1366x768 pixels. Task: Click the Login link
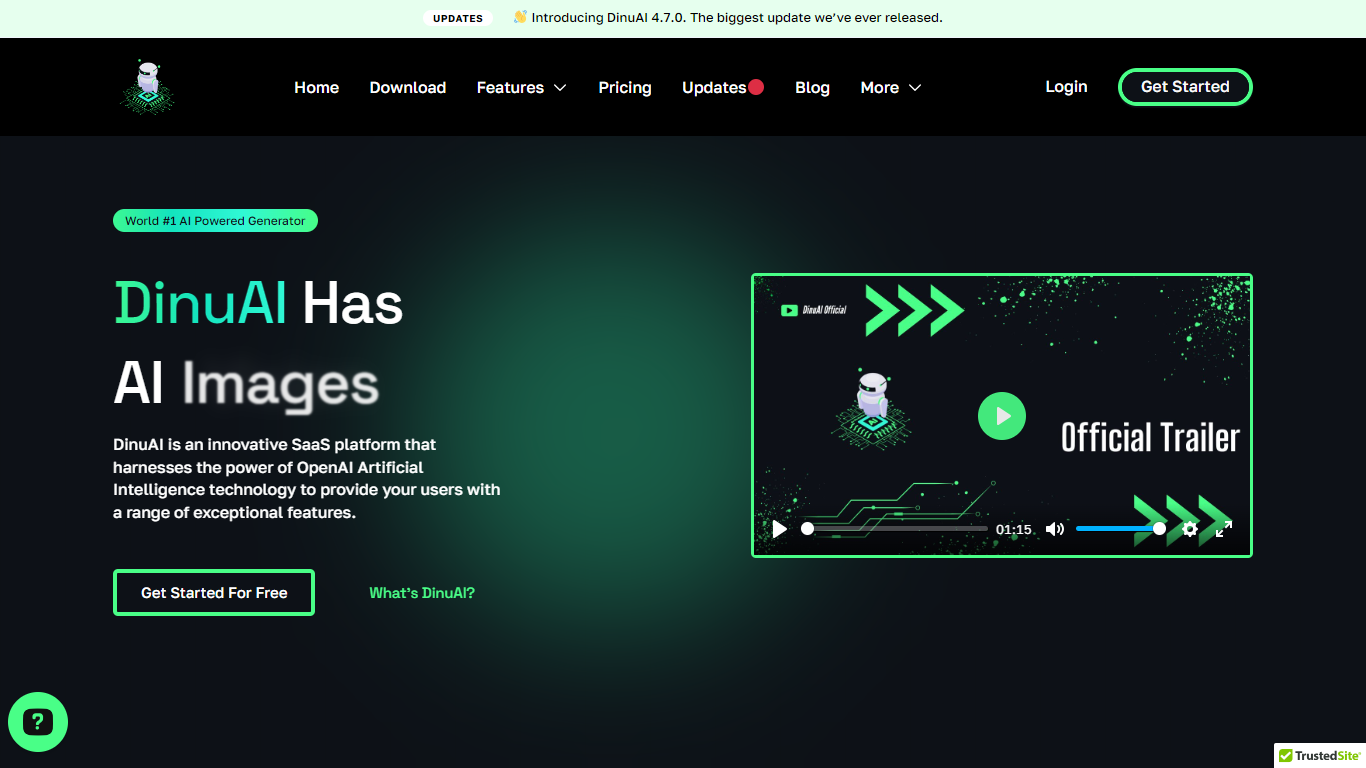(x=1066, y=87)
